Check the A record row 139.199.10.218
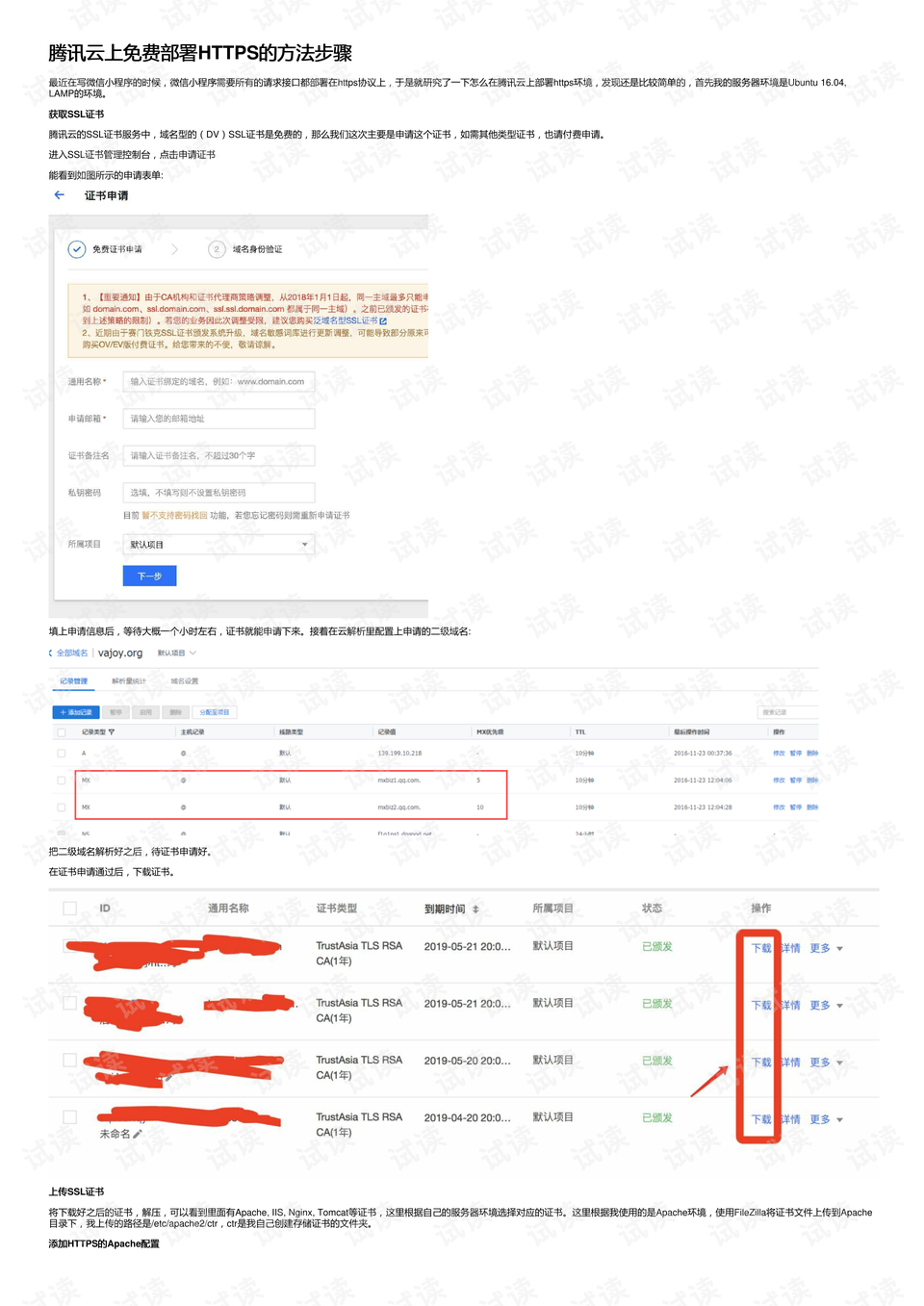Screen dimensions: 924x1306 pos(62,754)
